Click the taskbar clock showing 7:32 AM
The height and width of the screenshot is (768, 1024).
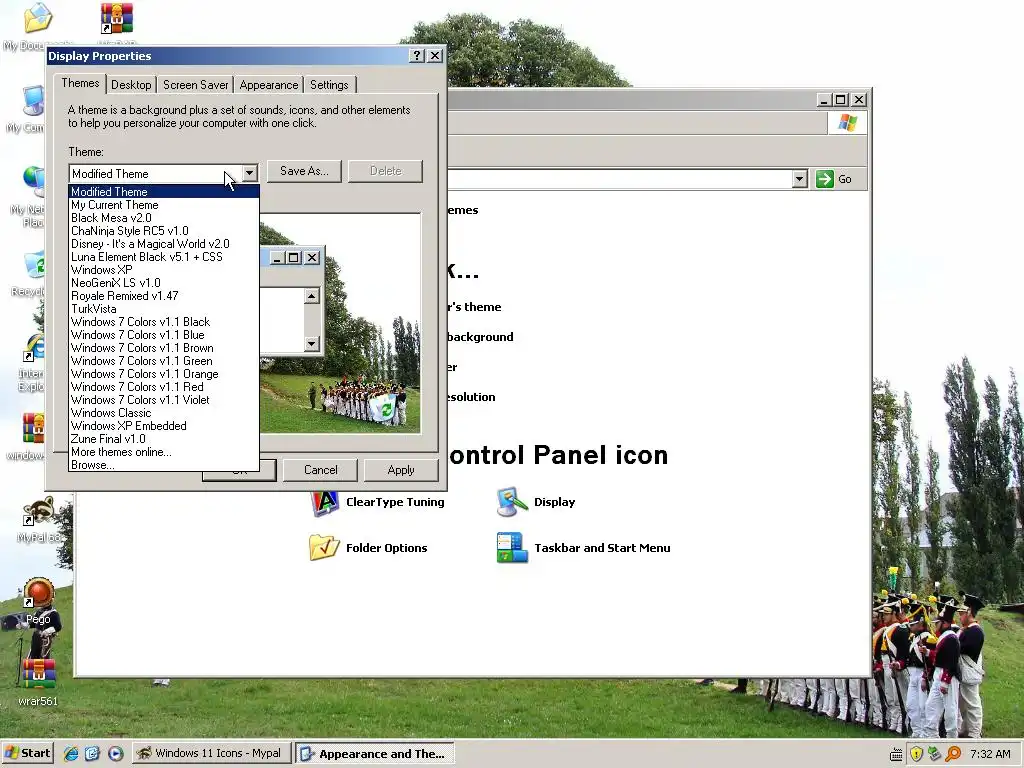990,754
